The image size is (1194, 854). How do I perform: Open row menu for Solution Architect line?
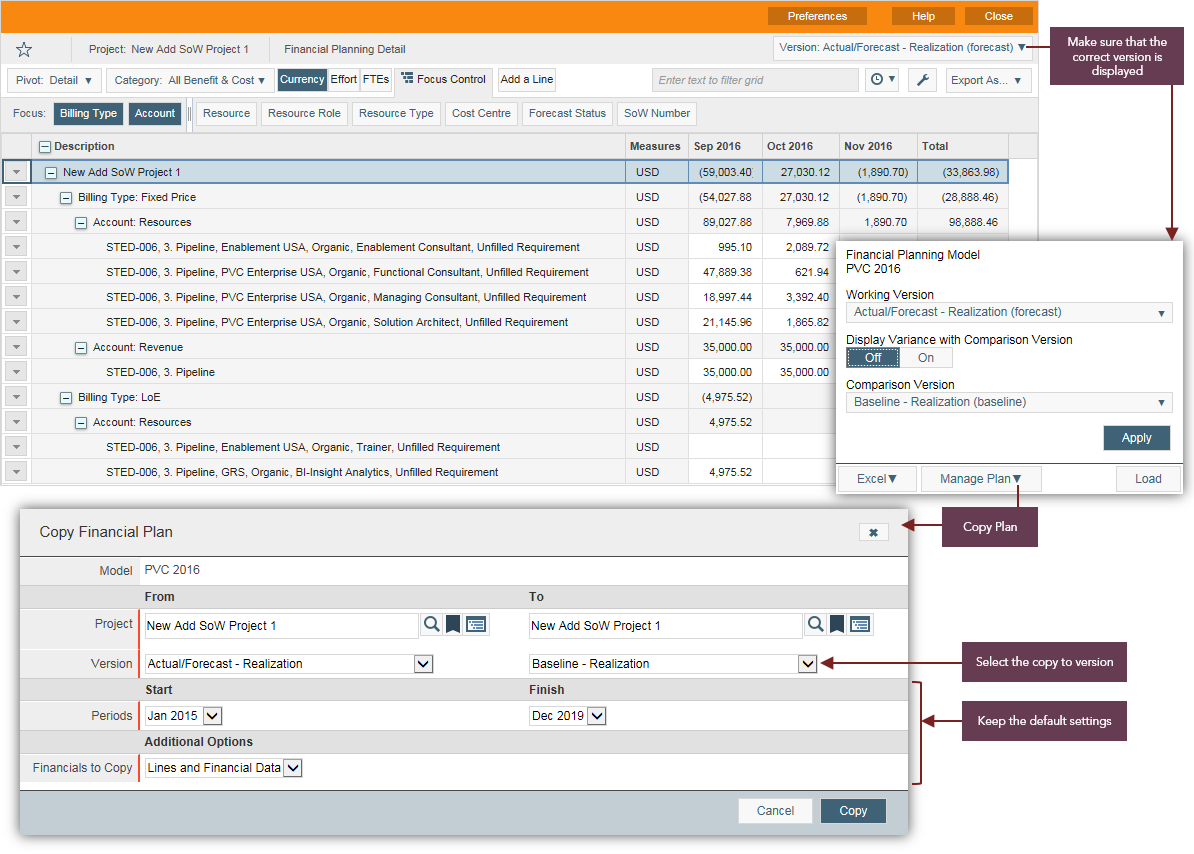tap(16, 322)
